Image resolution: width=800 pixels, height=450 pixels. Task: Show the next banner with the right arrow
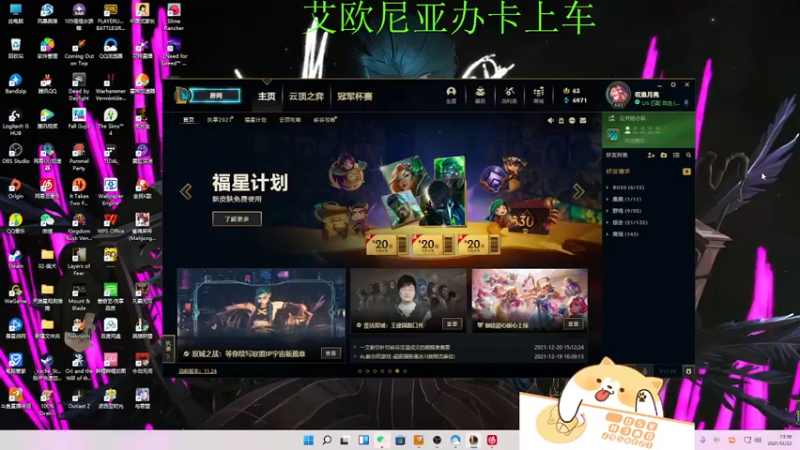coord(579,191)
